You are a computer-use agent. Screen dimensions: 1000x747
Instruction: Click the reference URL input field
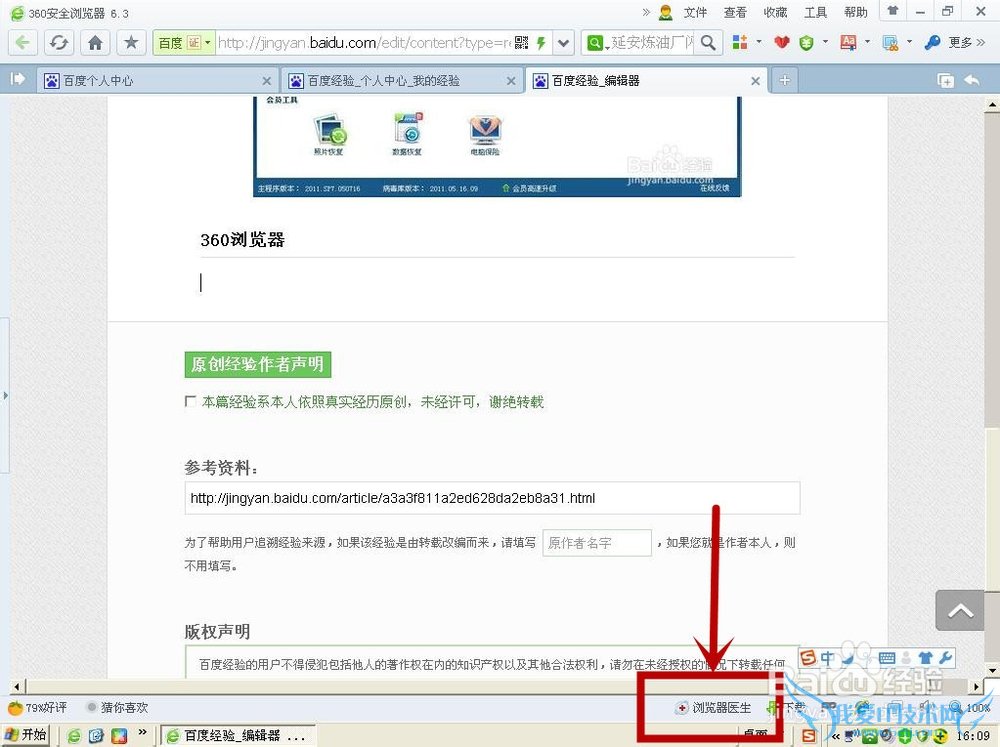(x=492, y=498)
